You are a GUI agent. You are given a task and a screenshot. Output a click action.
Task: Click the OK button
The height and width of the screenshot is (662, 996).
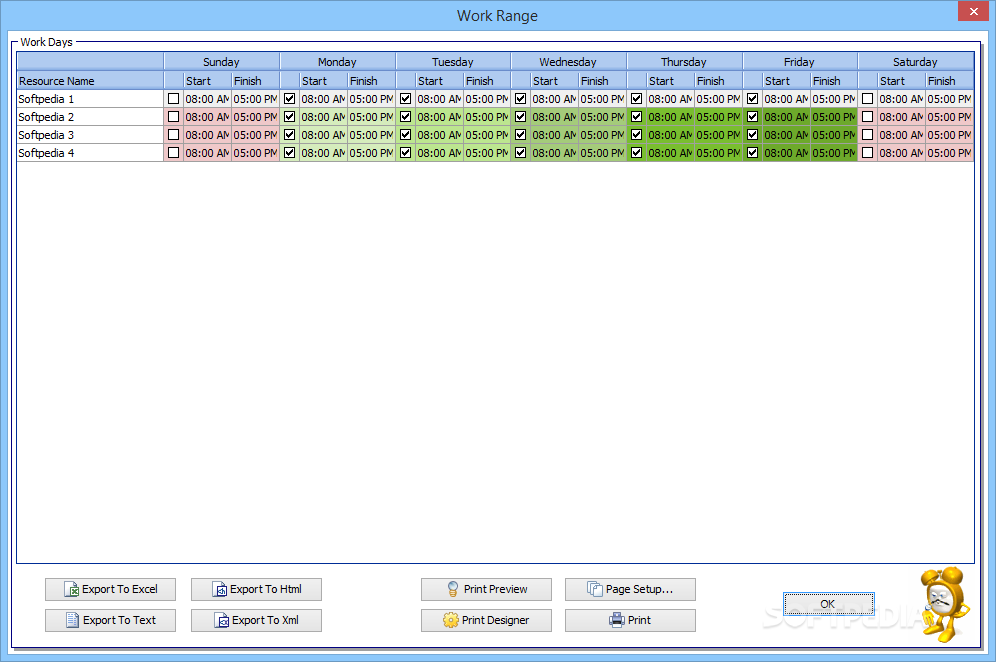click(828, 604)
